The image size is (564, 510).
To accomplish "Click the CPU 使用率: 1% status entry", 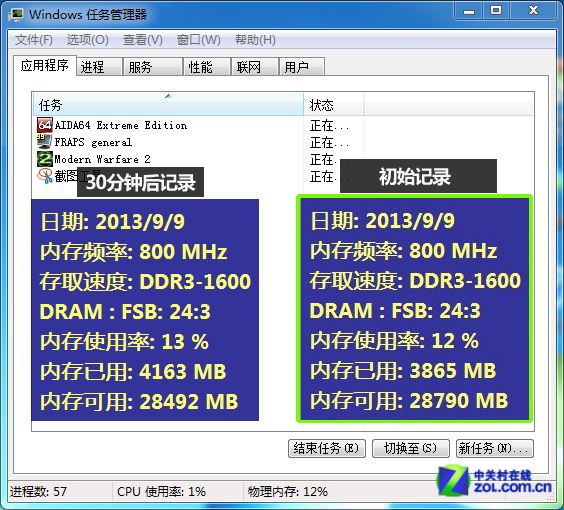I will [x=162, y=491].
